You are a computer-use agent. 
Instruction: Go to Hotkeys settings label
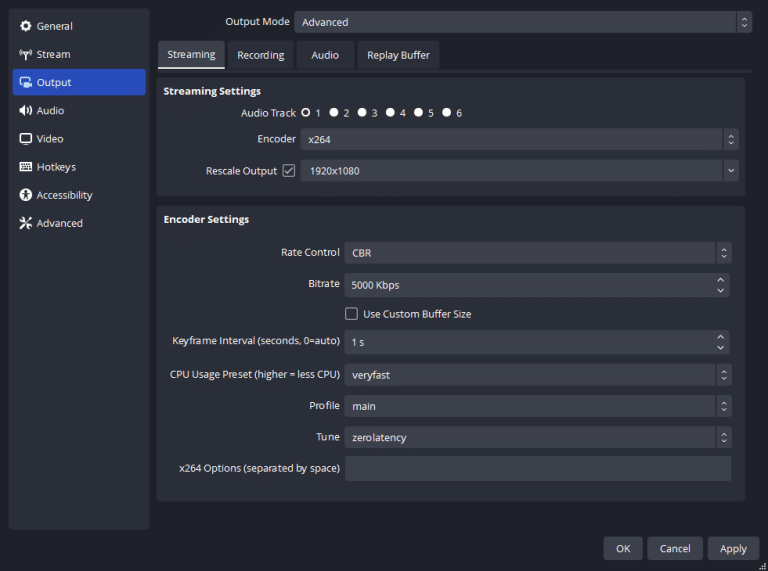click(56, 167)
